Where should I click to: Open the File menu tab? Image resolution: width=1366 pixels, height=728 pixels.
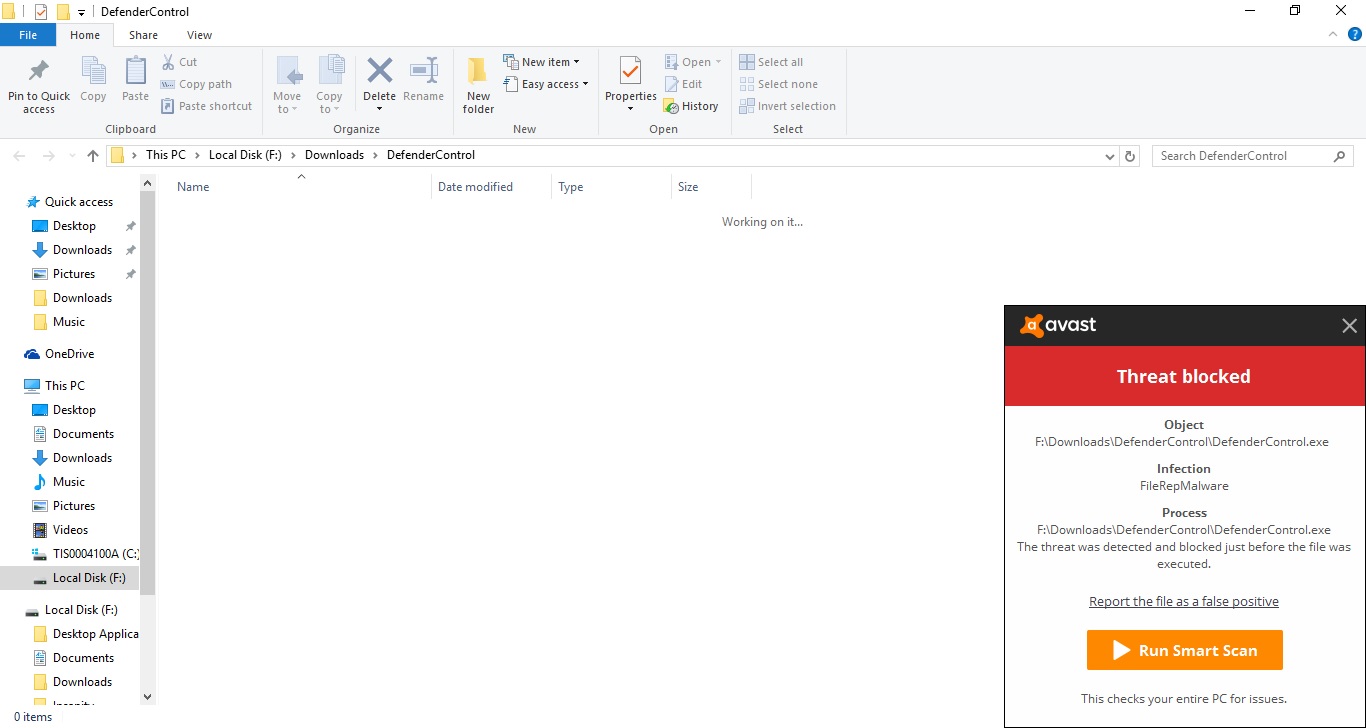click(28, 35)
